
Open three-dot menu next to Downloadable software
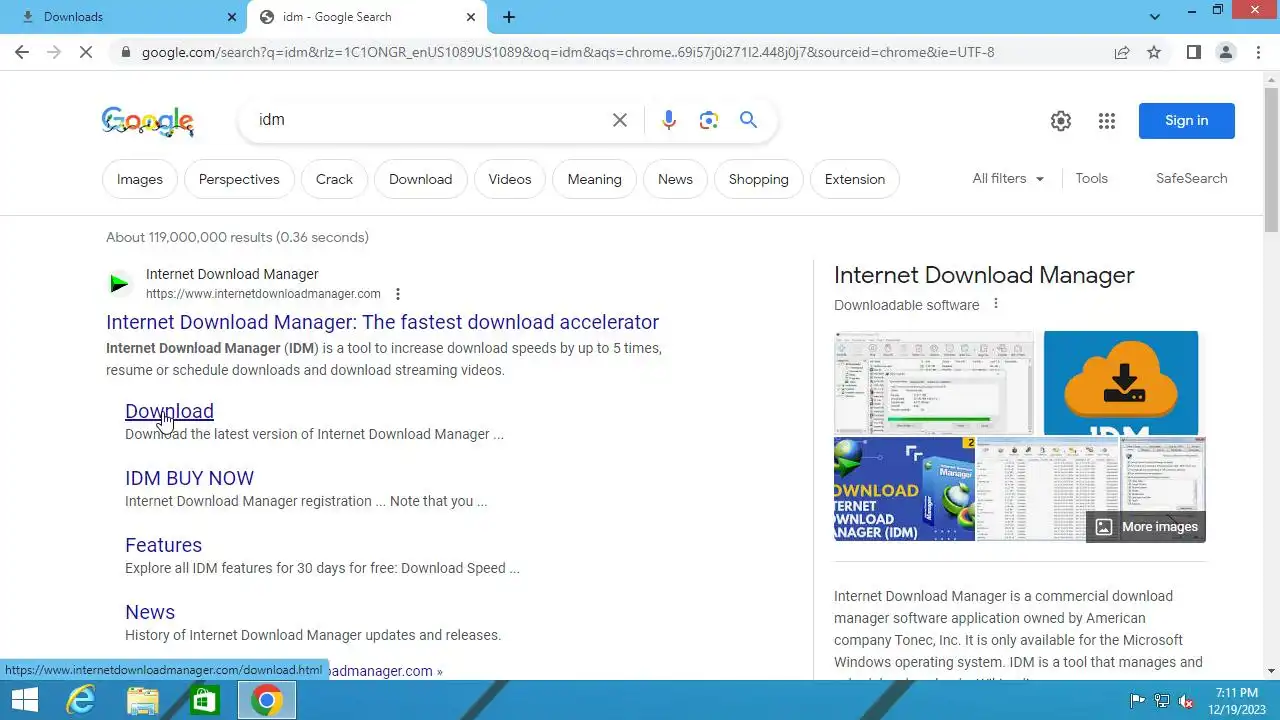coord(995,304)
